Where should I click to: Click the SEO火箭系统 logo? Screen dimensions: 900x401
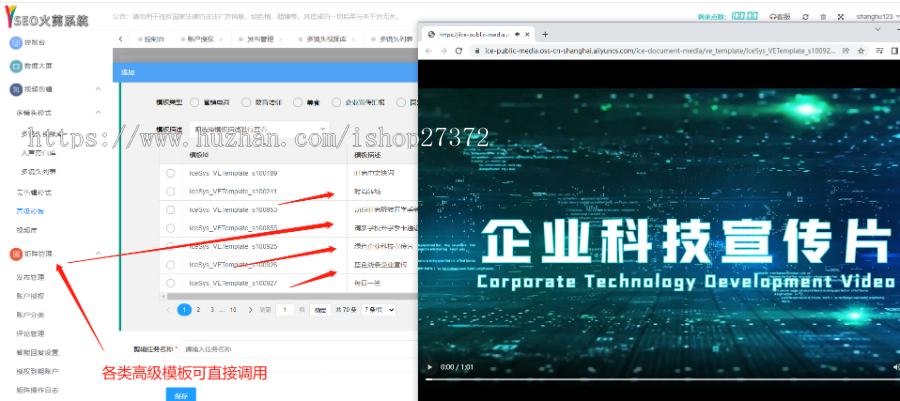click(46, 17)
